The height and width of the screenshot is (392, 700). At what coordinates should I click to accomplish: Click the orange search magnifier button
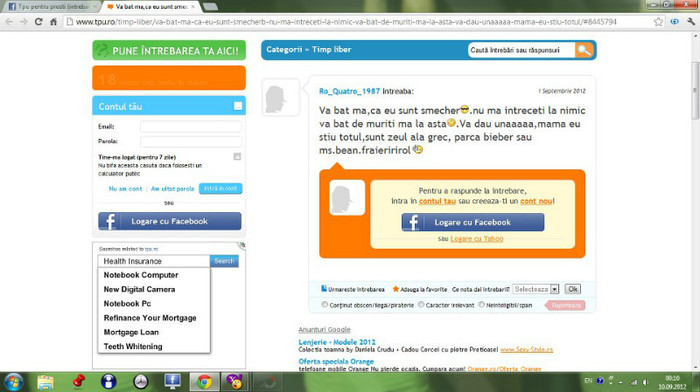(583, 50)
